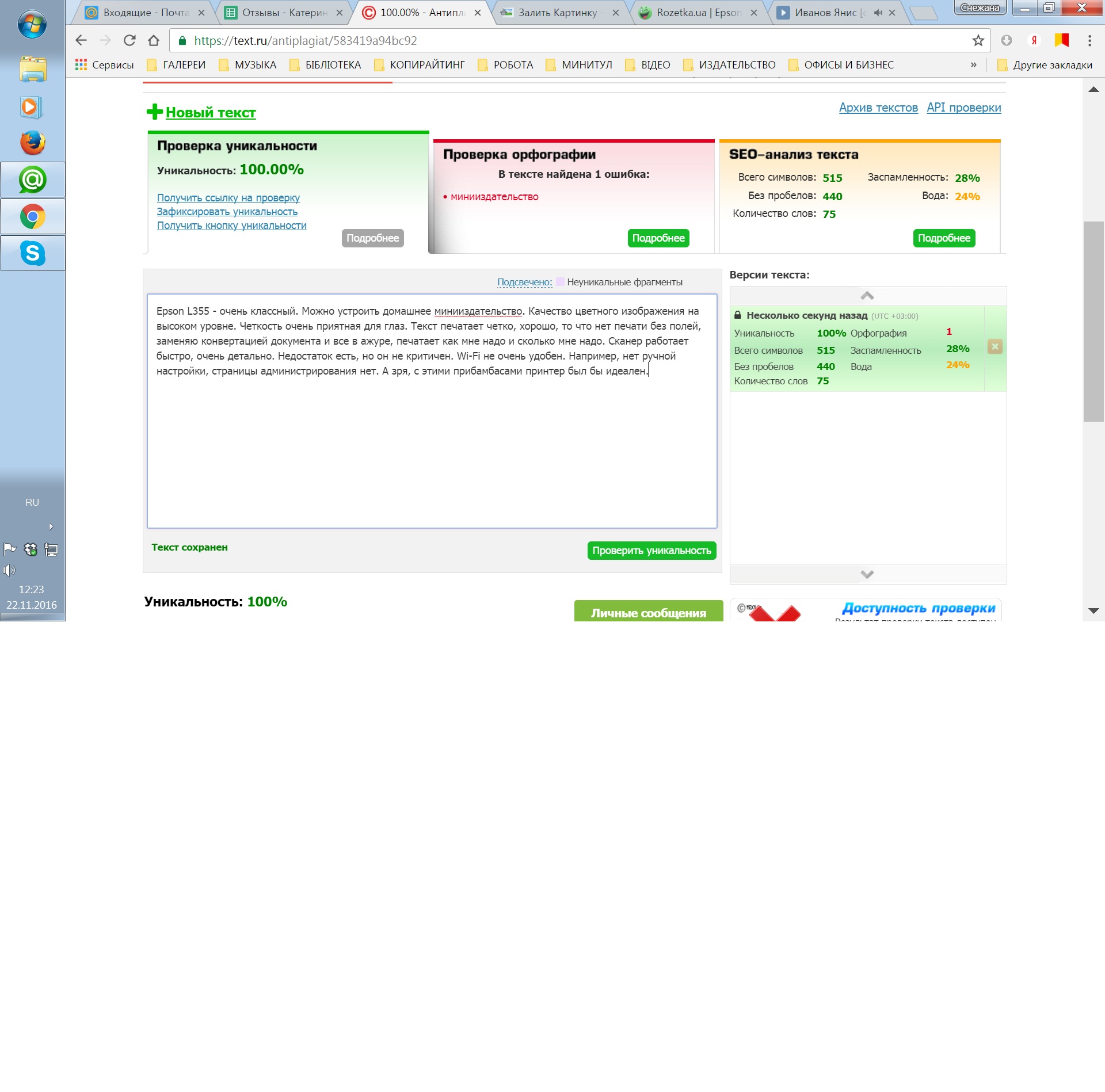Close the Входящие - Почта tab
Screen dimensions: 1105x1092
pyautogui.click(x=201, y=13)
